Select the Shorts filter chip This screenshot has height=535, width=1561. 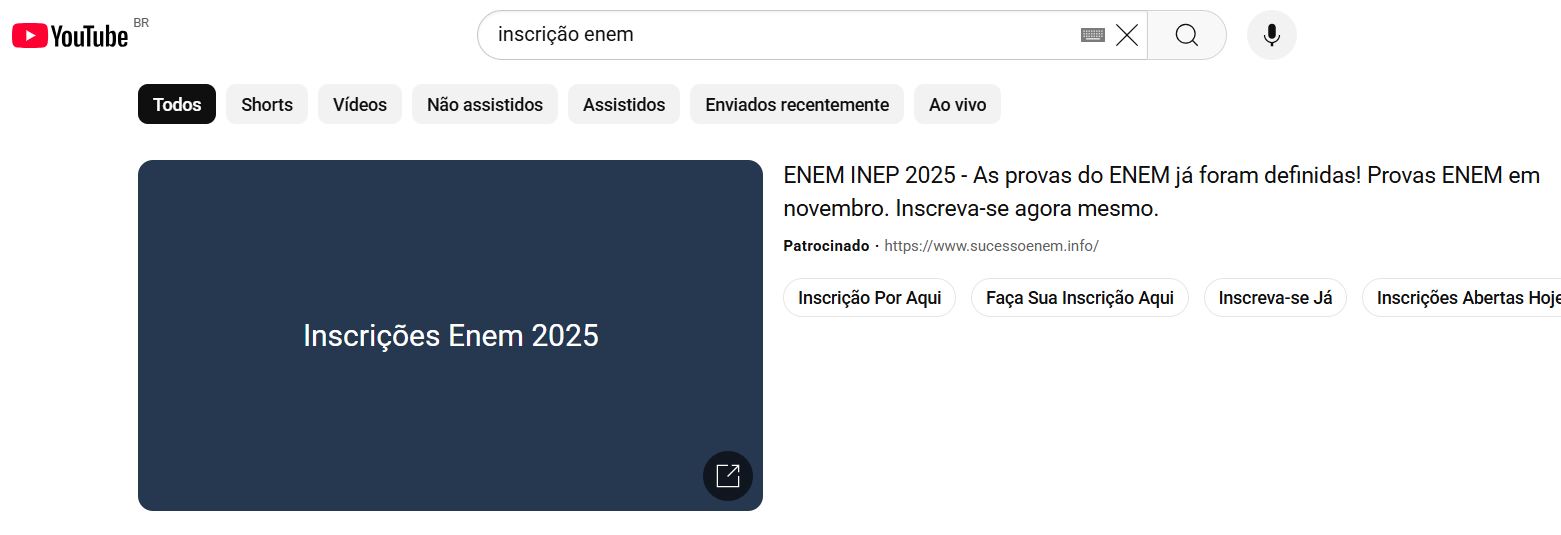(267, 104)
